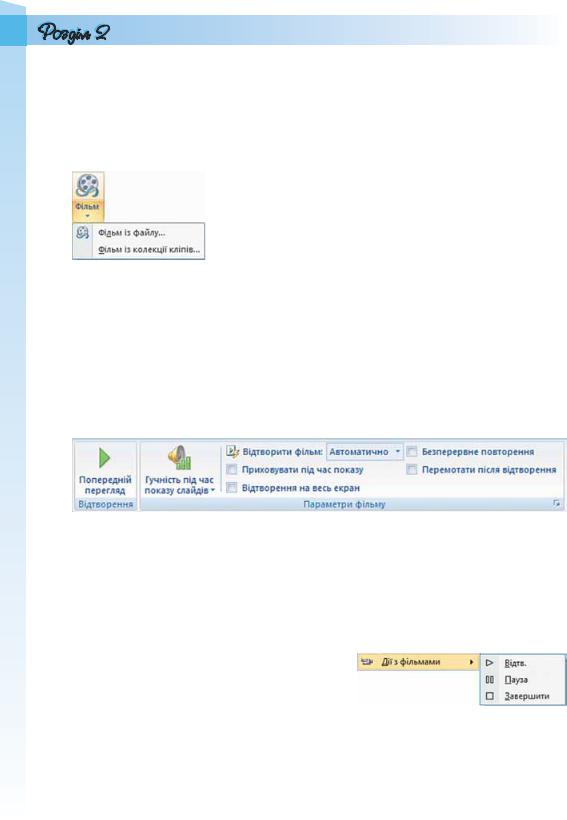567x820 pixels.
Task: Click the speaker volume icon
Action: (x=179, y=457)
